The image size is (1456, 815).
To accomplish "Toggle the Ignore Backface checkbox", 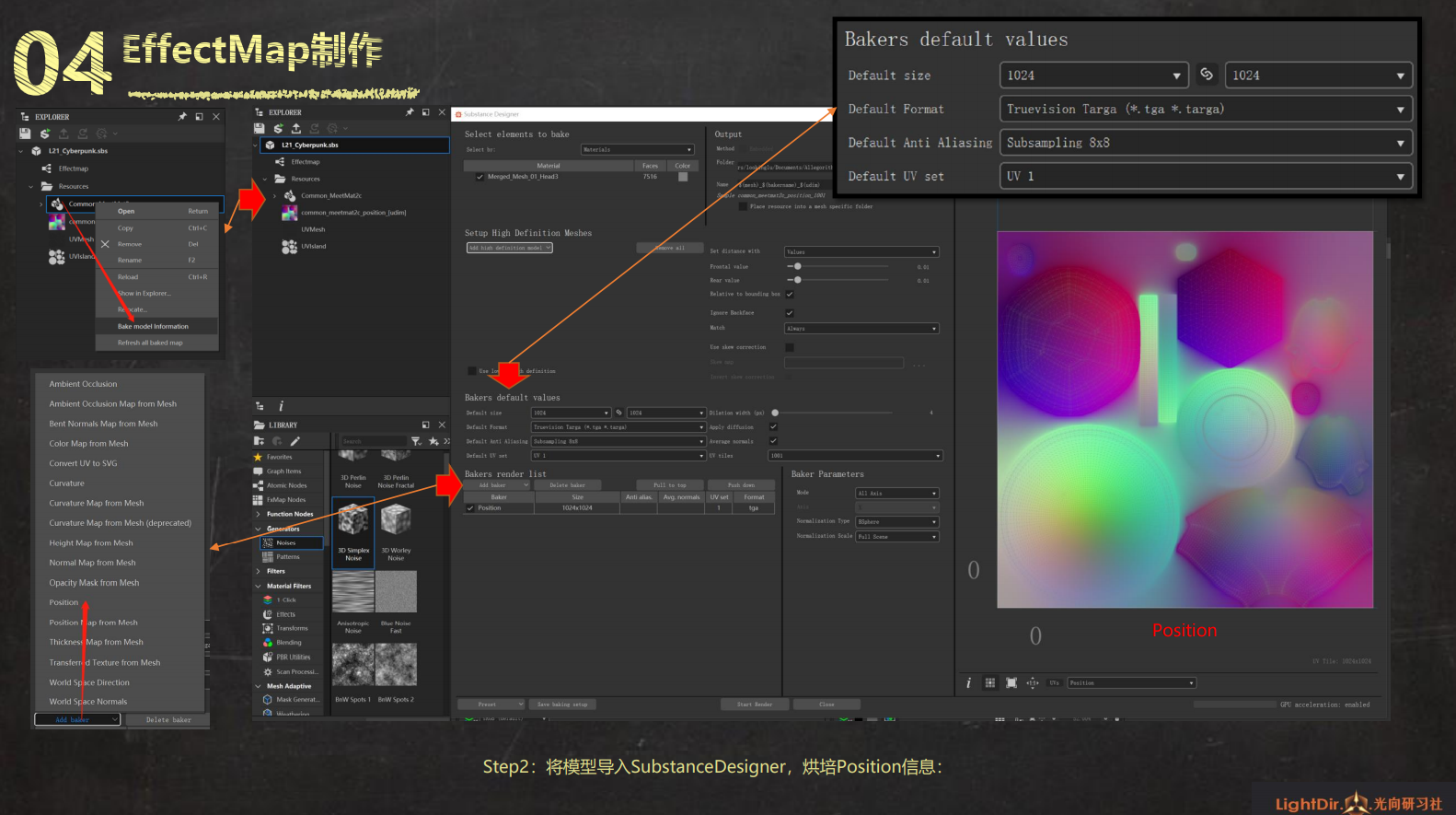I will [790, 313].
